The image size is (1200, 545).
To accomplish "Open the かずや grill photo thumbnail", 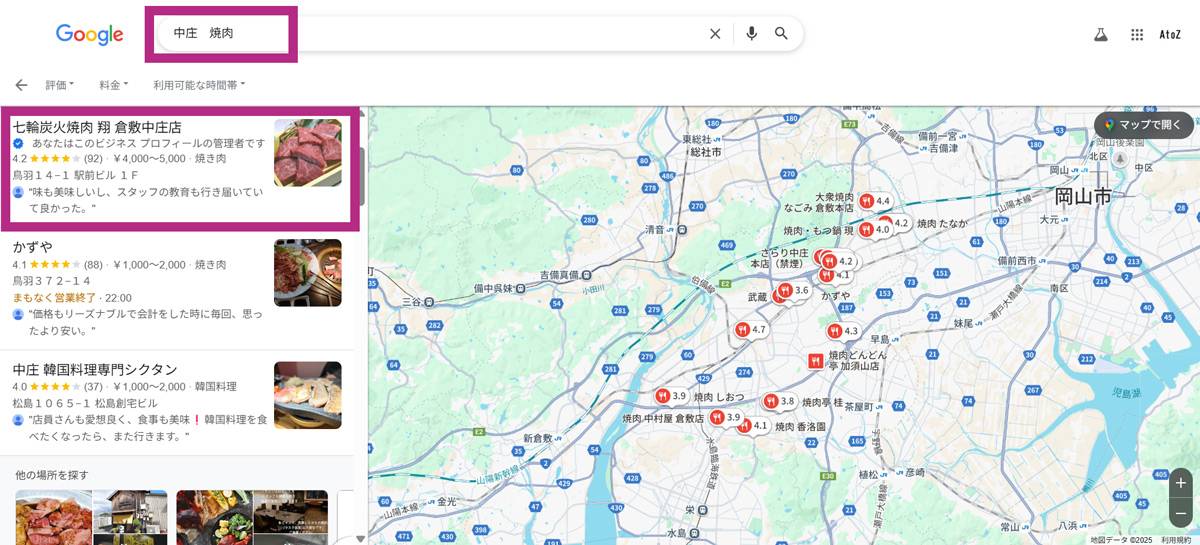I will coord(308,273).
